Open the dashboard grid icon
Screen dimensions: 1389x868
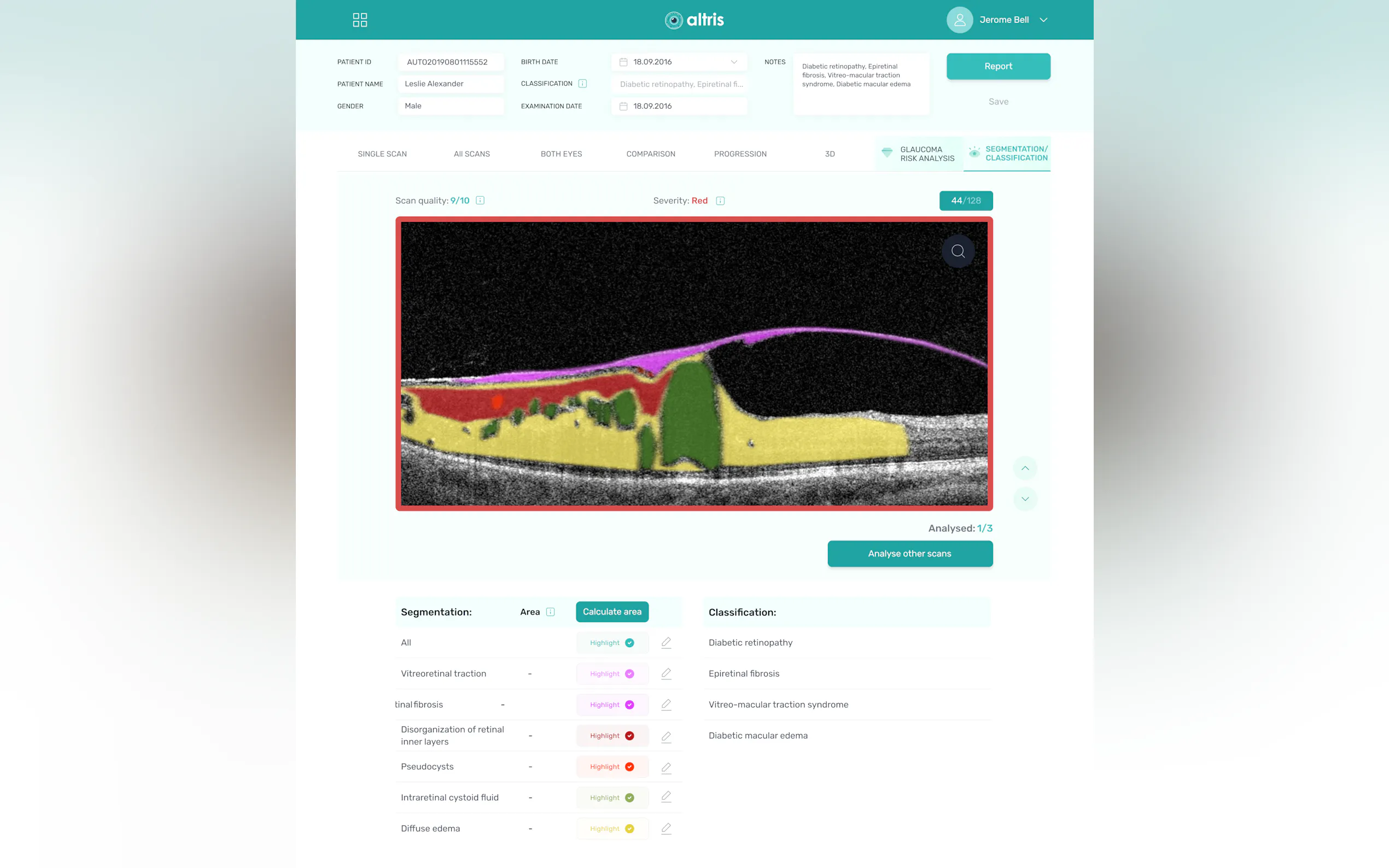(x=359, y=20)
